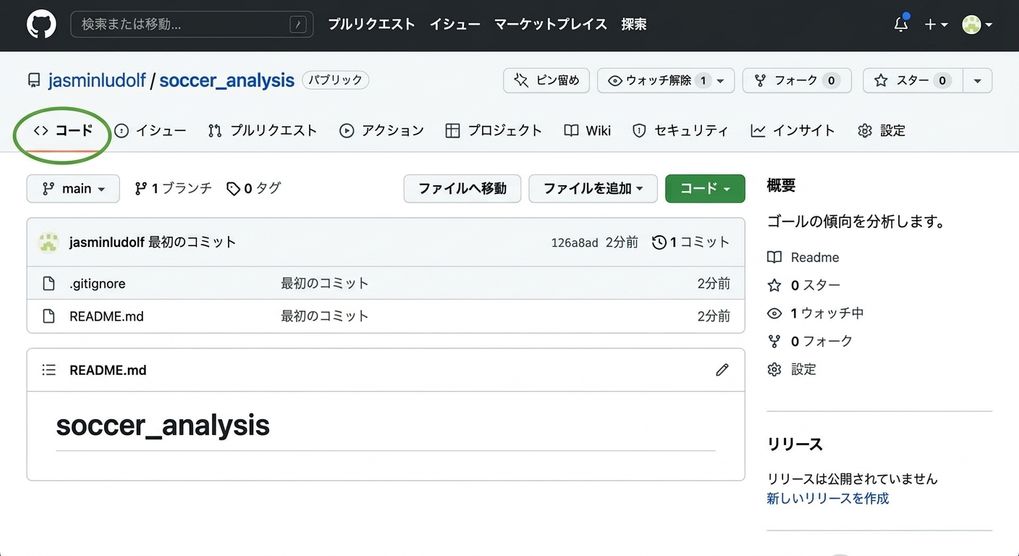
Task: Click 新しいリリースを作成 link
Action: (x=827, y=499)
